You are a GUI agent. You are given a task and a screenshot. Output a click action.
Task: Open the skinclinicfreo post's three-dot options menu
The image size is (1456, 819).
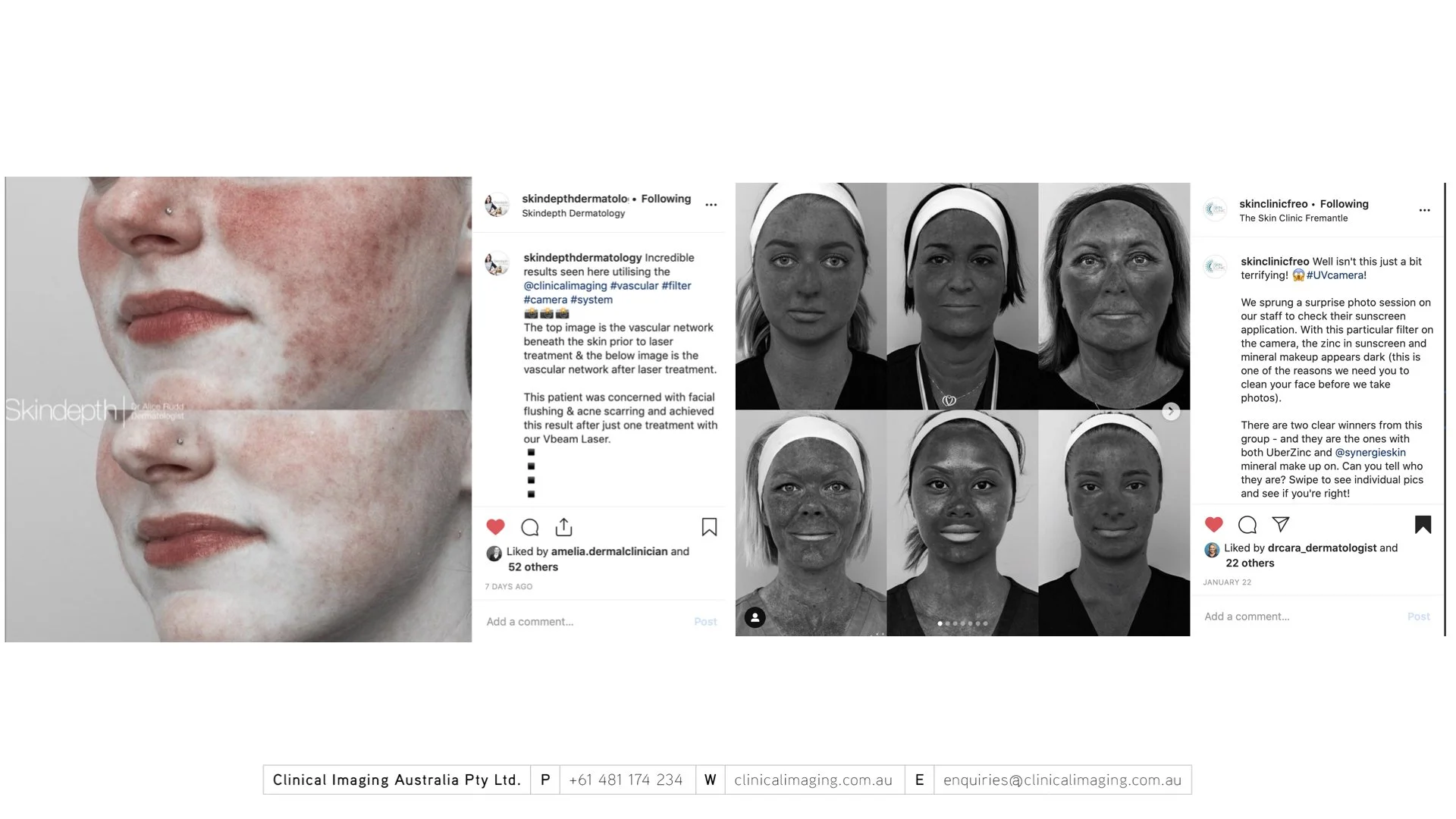click(x=1424, y=210)
